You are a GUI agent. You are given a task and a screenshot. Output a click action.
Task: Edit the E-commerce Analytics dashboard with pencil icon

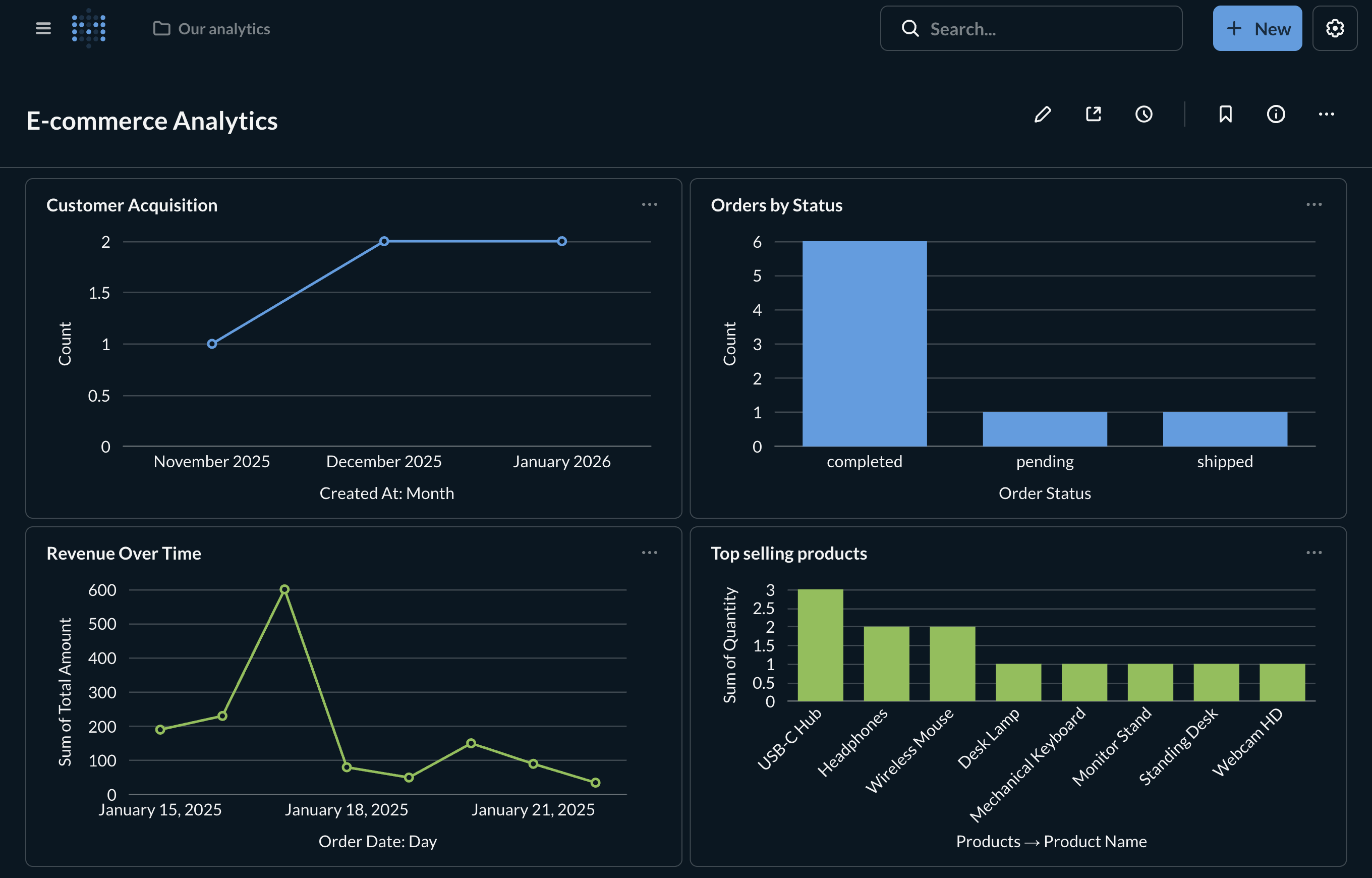(1042, 115)
